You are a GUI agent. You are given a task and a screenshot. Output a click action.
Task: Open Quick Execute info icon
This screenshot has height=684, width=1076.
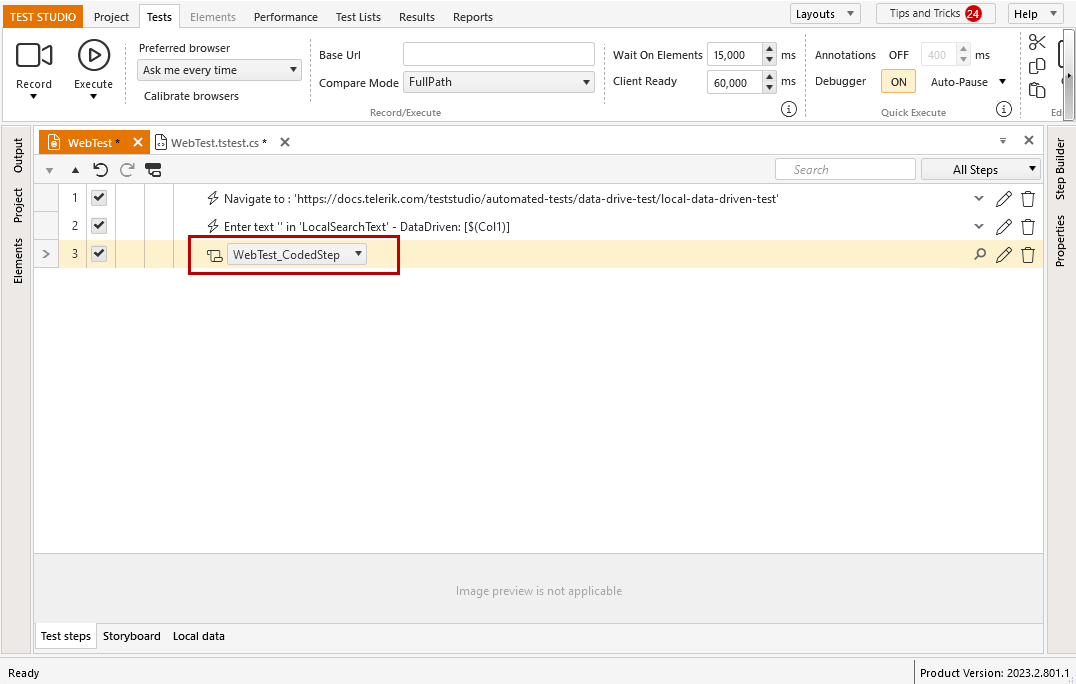click(x=1004, y=109)
